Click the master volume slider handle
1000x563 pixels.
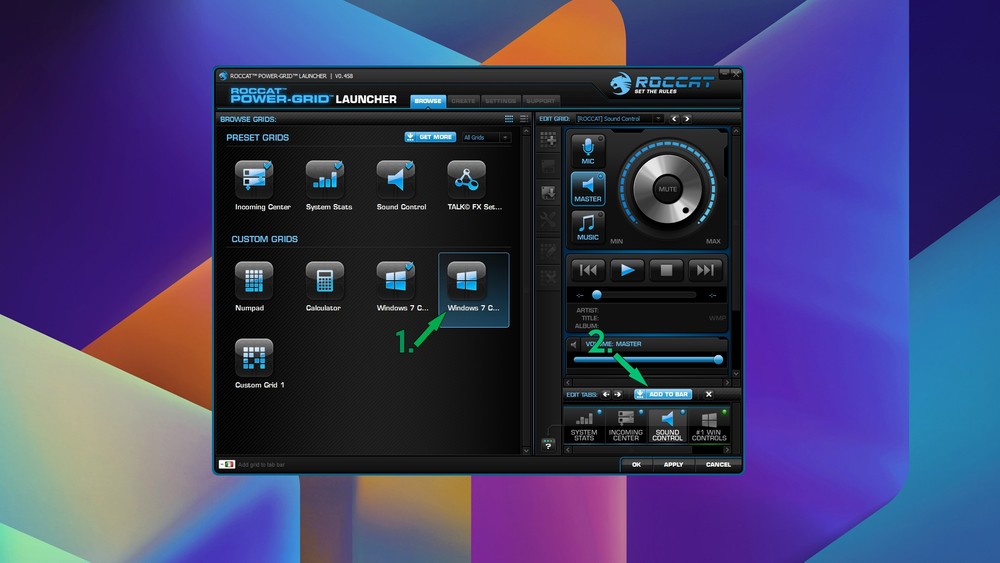point(718,359)
